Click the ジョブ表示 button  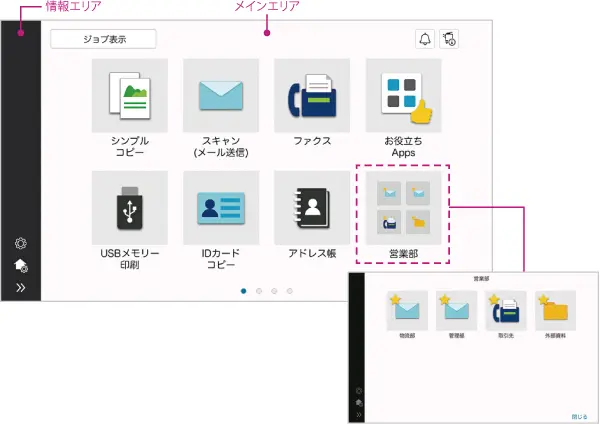(103, 39)
